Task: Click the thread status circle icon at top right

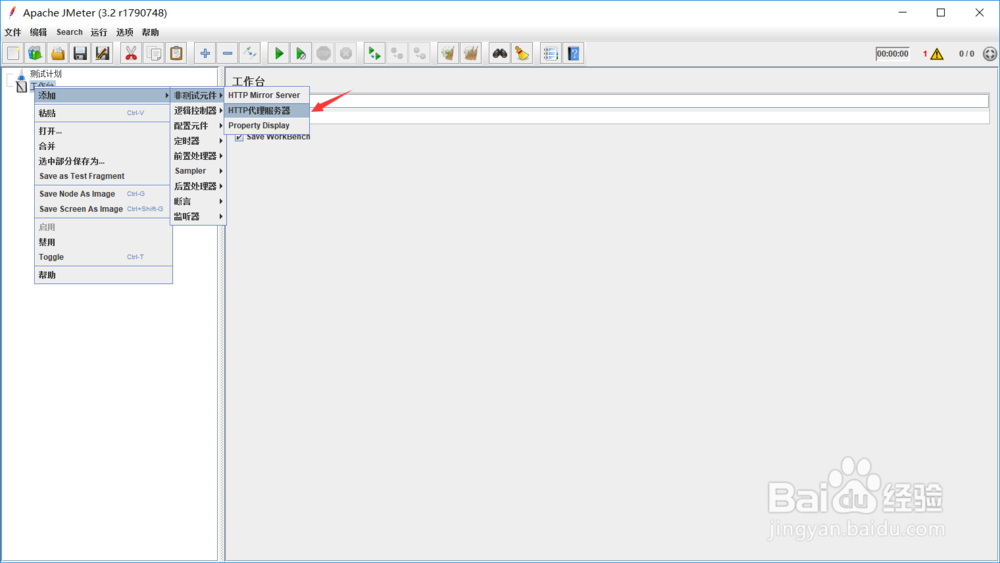Action: point(990,54)
